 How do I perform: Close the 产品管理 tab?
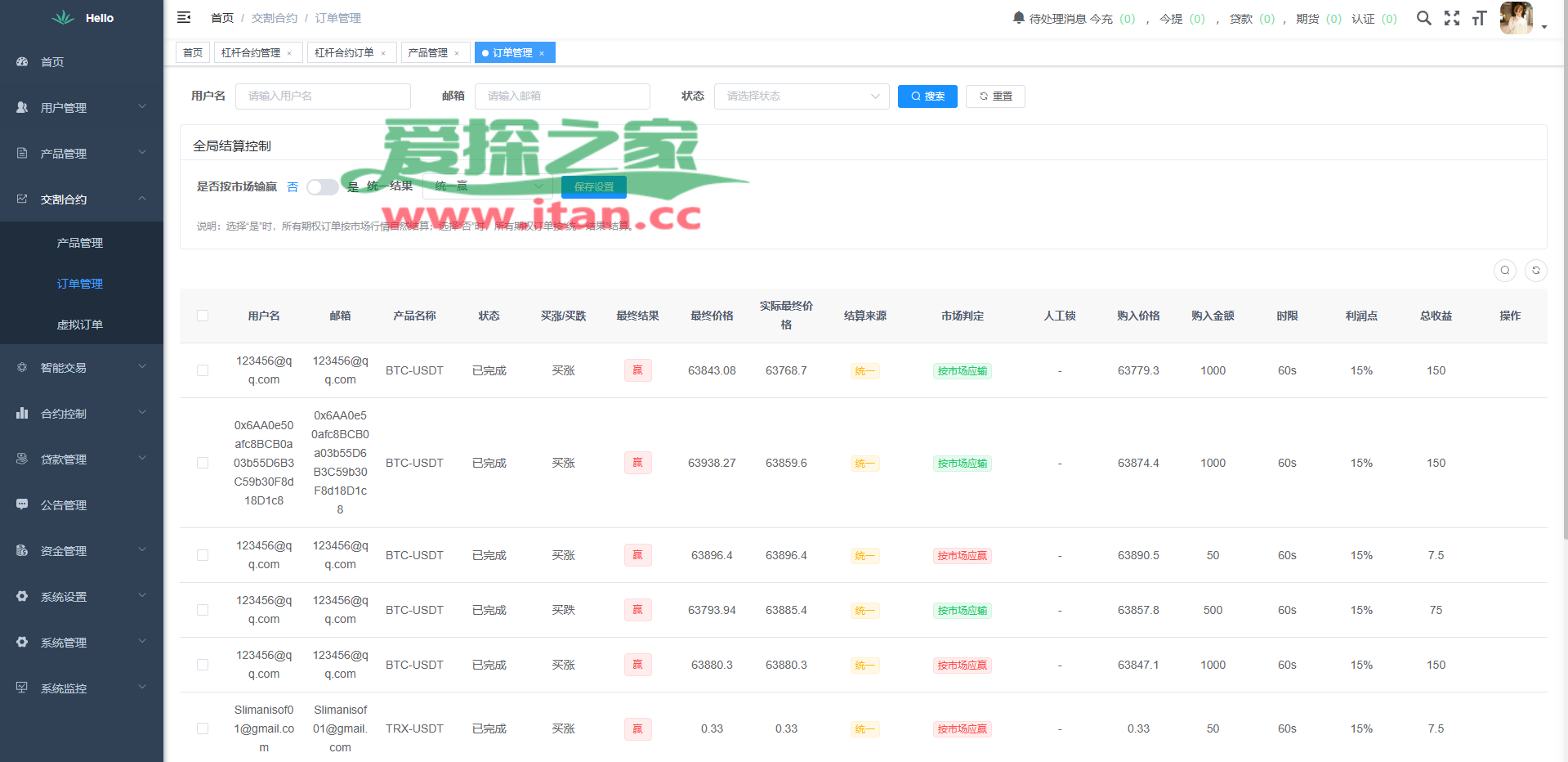457,53
